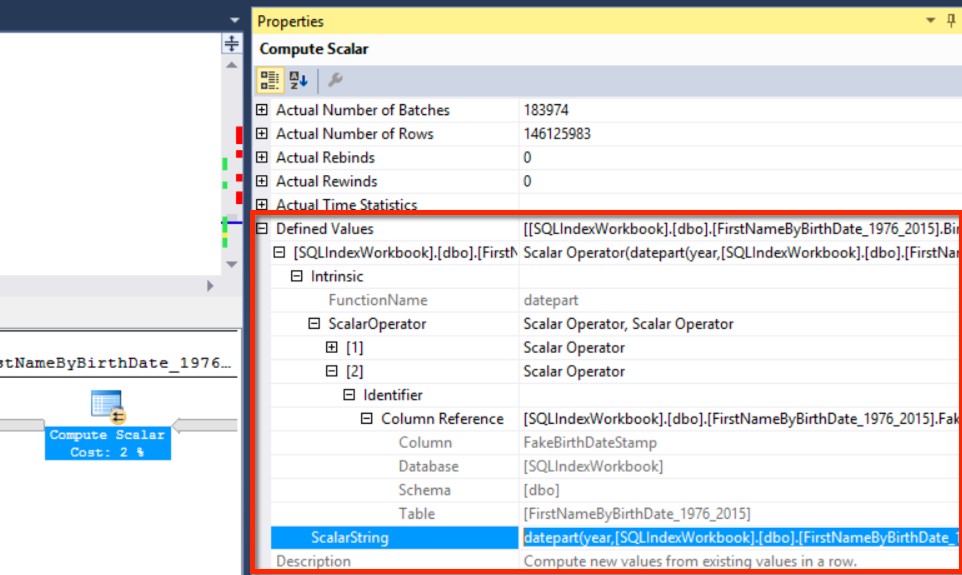Expand Actual Number of Rows
The image size is (962, 575).
[x=262, y=133]
